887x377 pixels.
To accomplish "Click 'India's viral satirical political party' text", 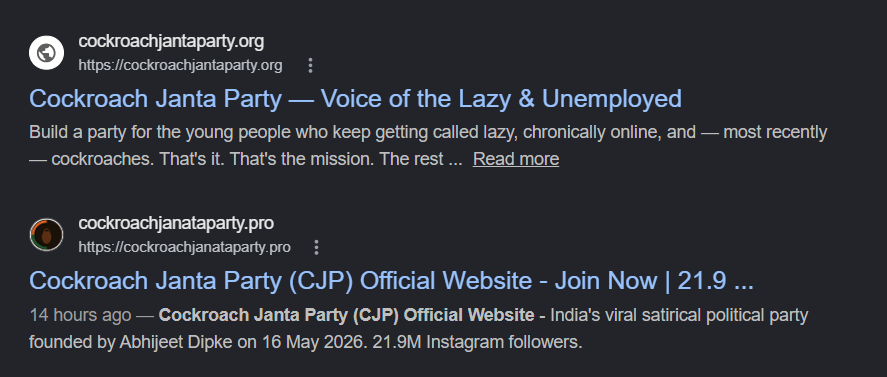I will click(x=679, y=315).
